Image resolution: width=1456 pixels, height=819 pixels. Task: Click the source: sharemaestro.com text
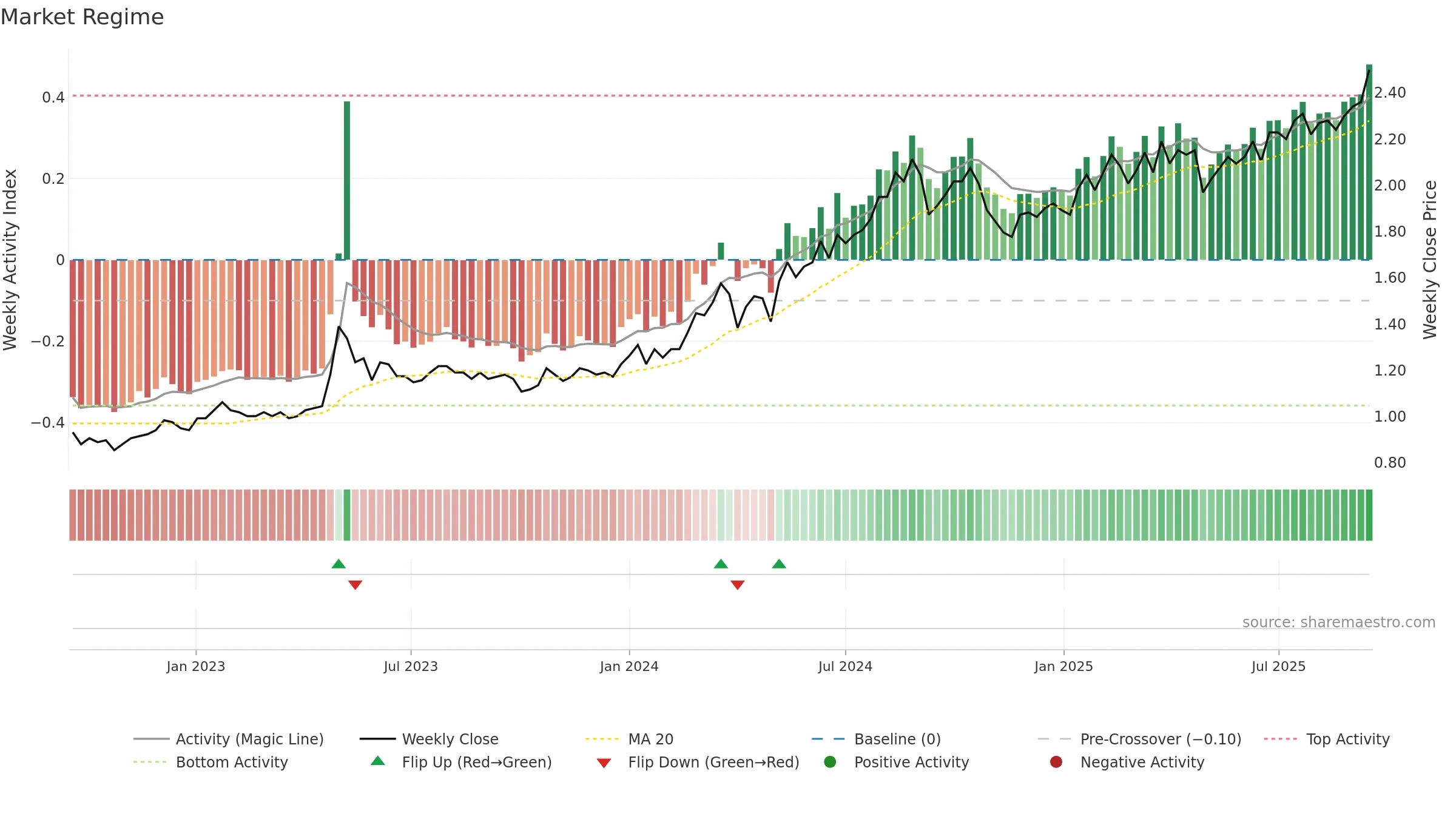coord(1339,622)
